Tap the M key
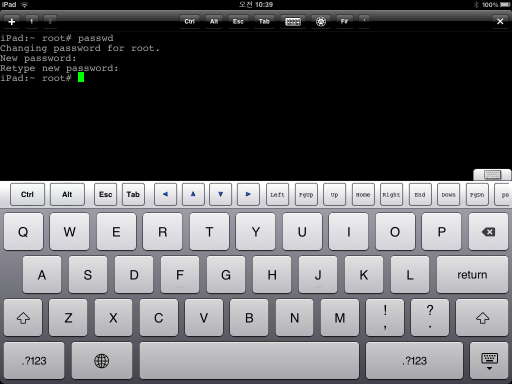This screenshot has width=512, height=384. (x=340, y=318)
